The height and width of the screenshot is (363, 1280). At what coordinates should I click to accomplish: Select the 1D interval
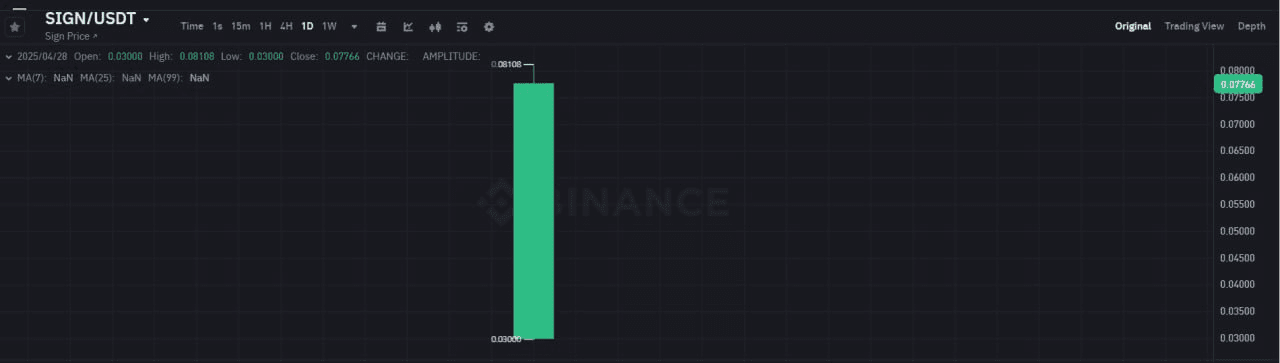[x=307, y=26]
